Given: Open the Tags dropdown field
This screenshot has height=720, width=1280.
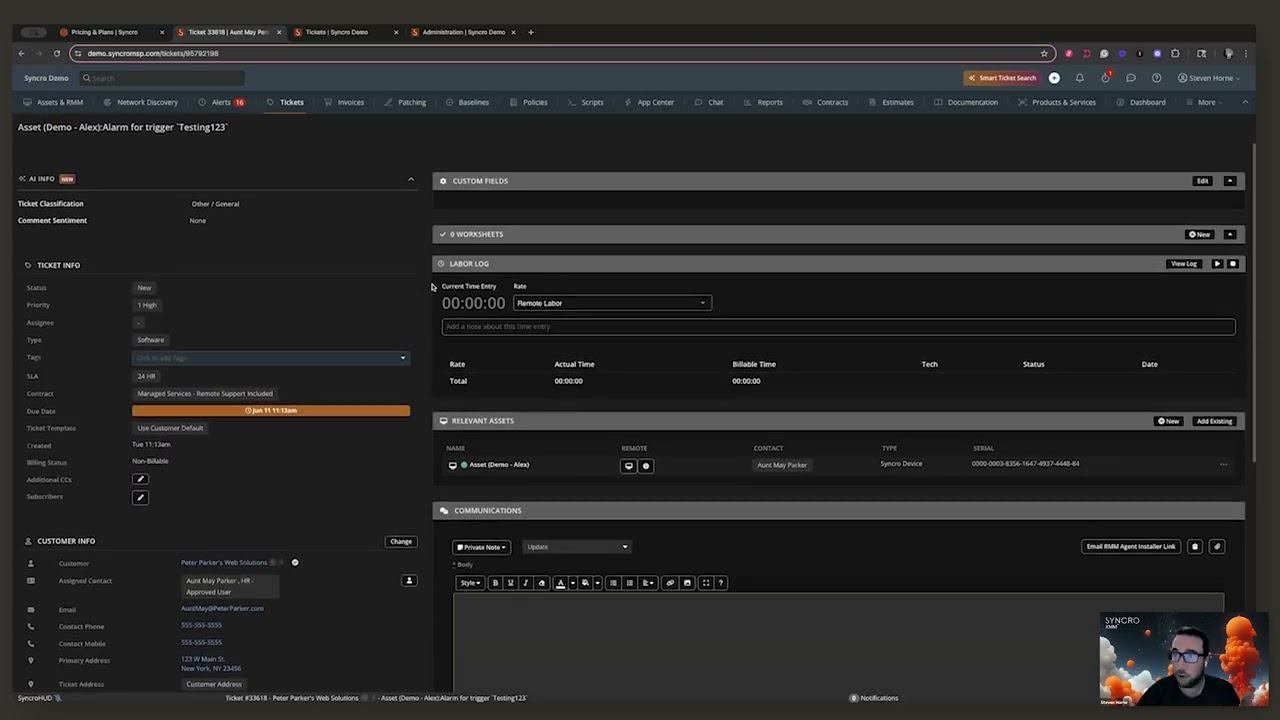Looking at the screenshot, I should point(270,358).
